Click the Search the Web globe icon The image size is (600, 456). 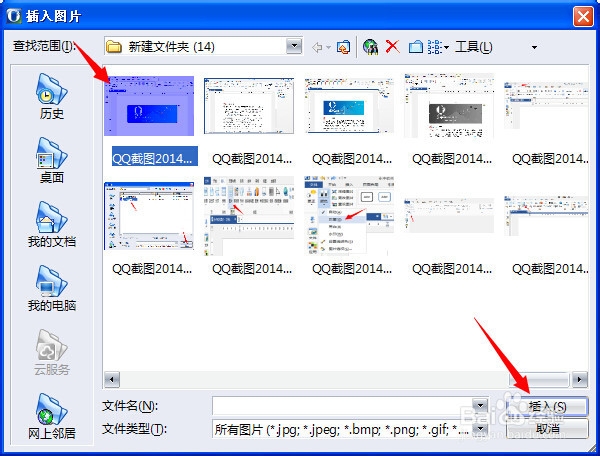(x=370, y=47)
